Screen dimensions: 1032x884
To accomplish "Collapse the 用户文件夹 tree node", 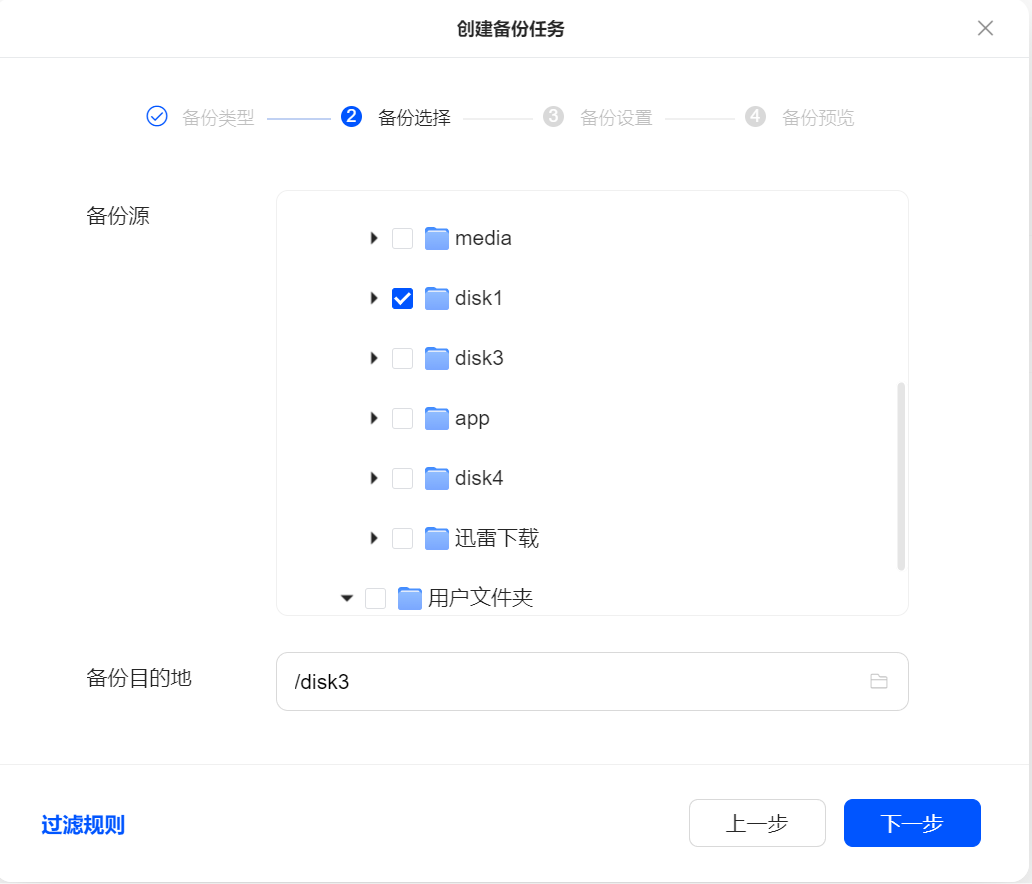I will (347, 598).
